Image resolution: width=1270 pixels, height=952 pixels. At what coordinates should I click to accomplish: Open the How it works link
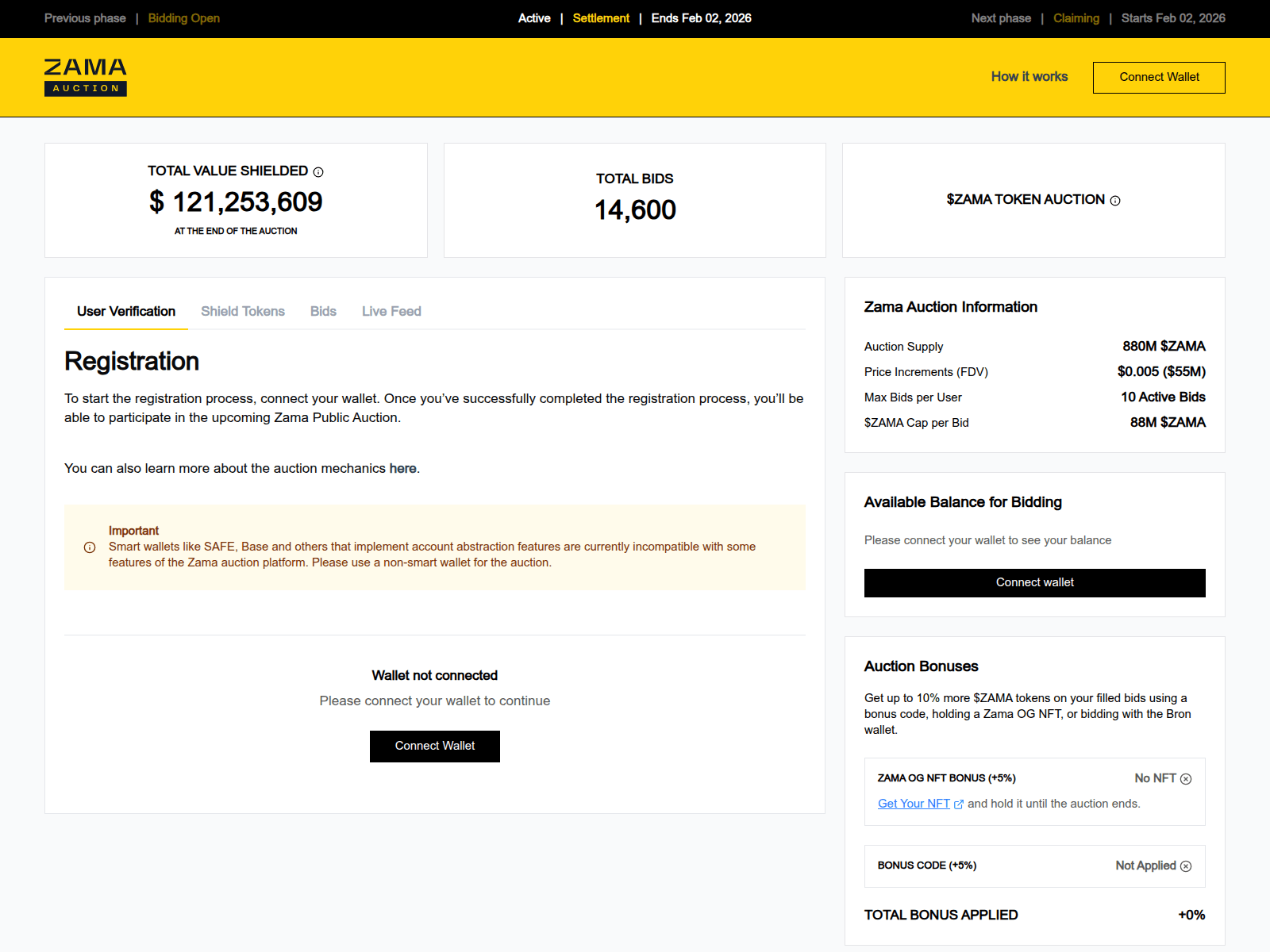click(x=1029, y=77)
